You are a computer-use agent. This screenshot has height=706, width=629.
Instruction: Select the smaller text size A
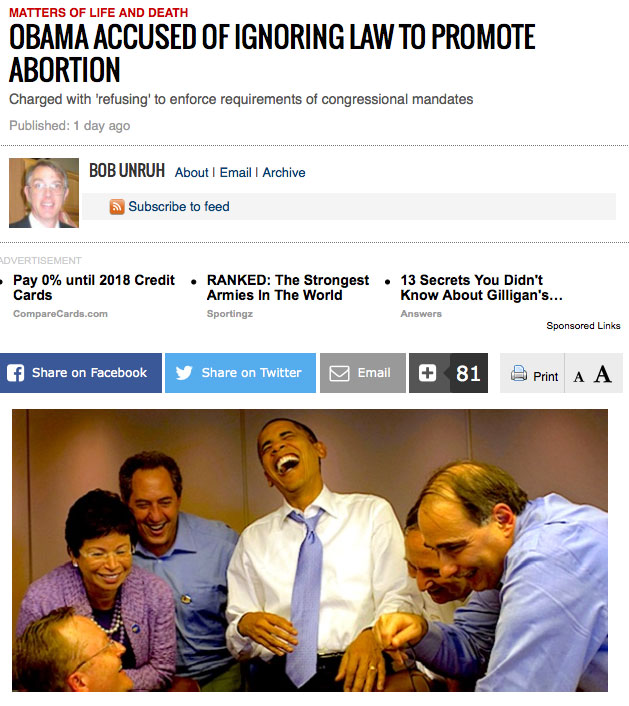pyautogui.click(x=579, y=376)
